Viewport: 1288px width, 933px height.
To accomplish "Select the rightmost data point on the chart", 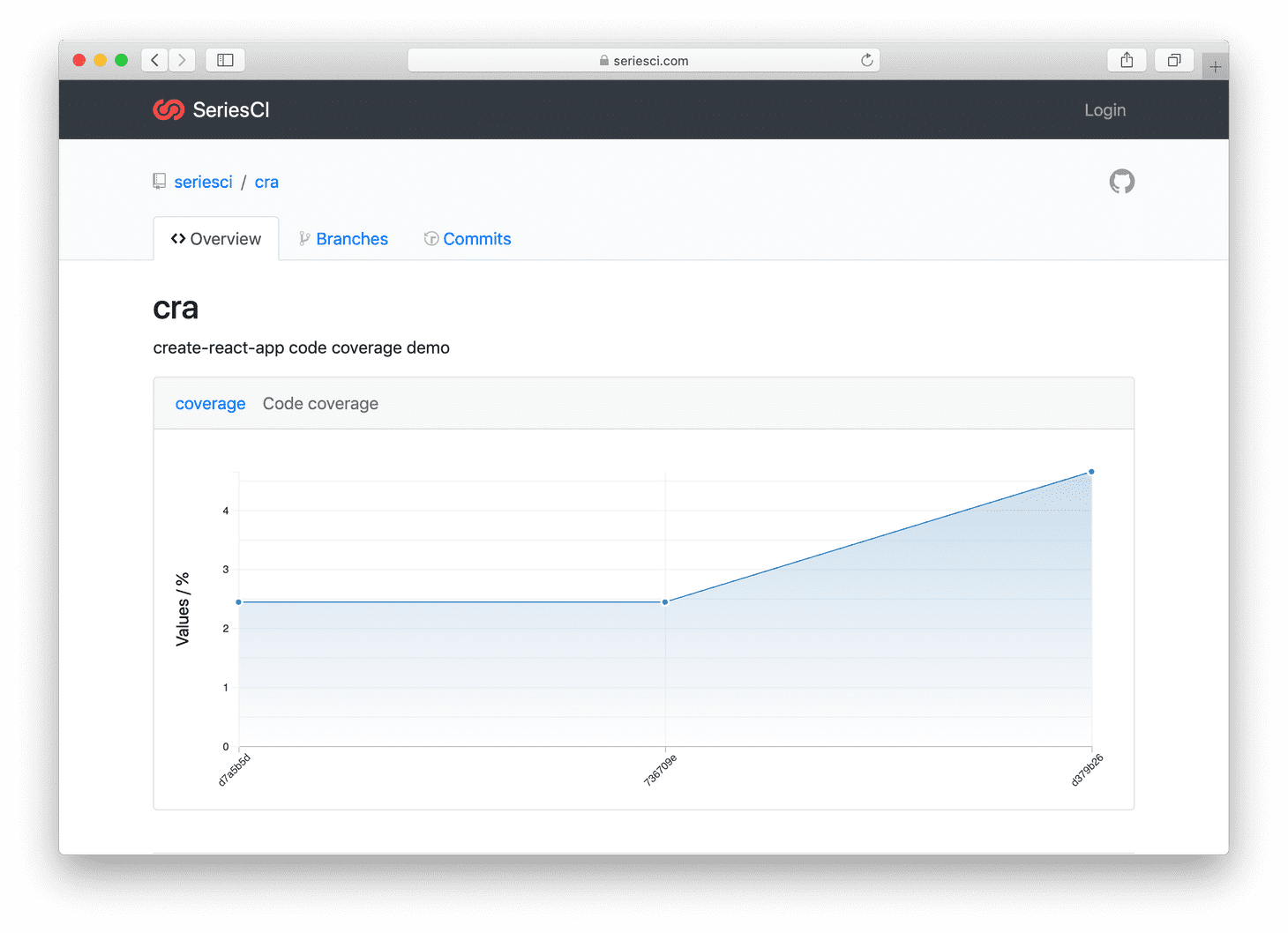I will (x=1090, y=471).
